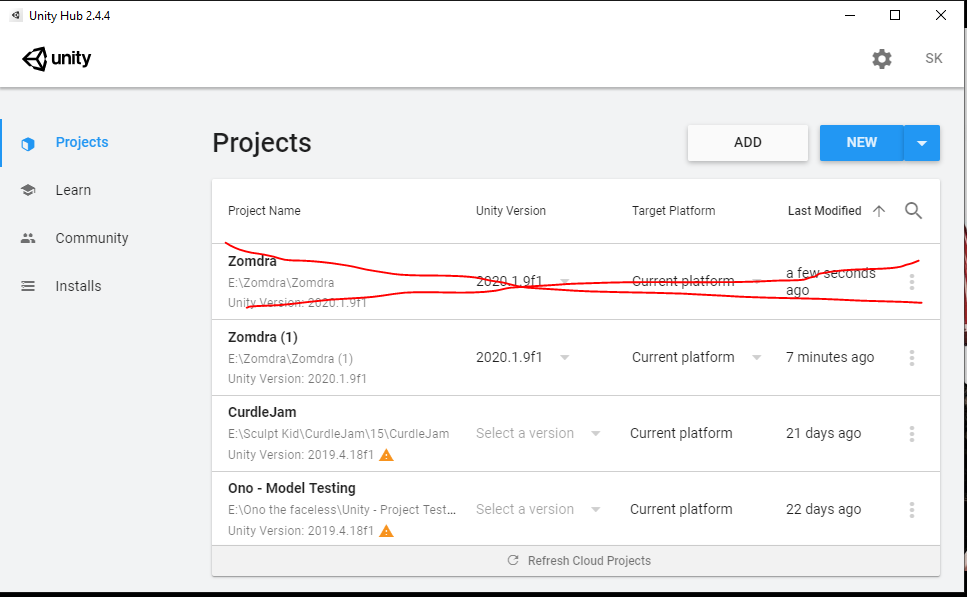Switch to the Learn tab

pyautogui.click(x=73, y=190)
